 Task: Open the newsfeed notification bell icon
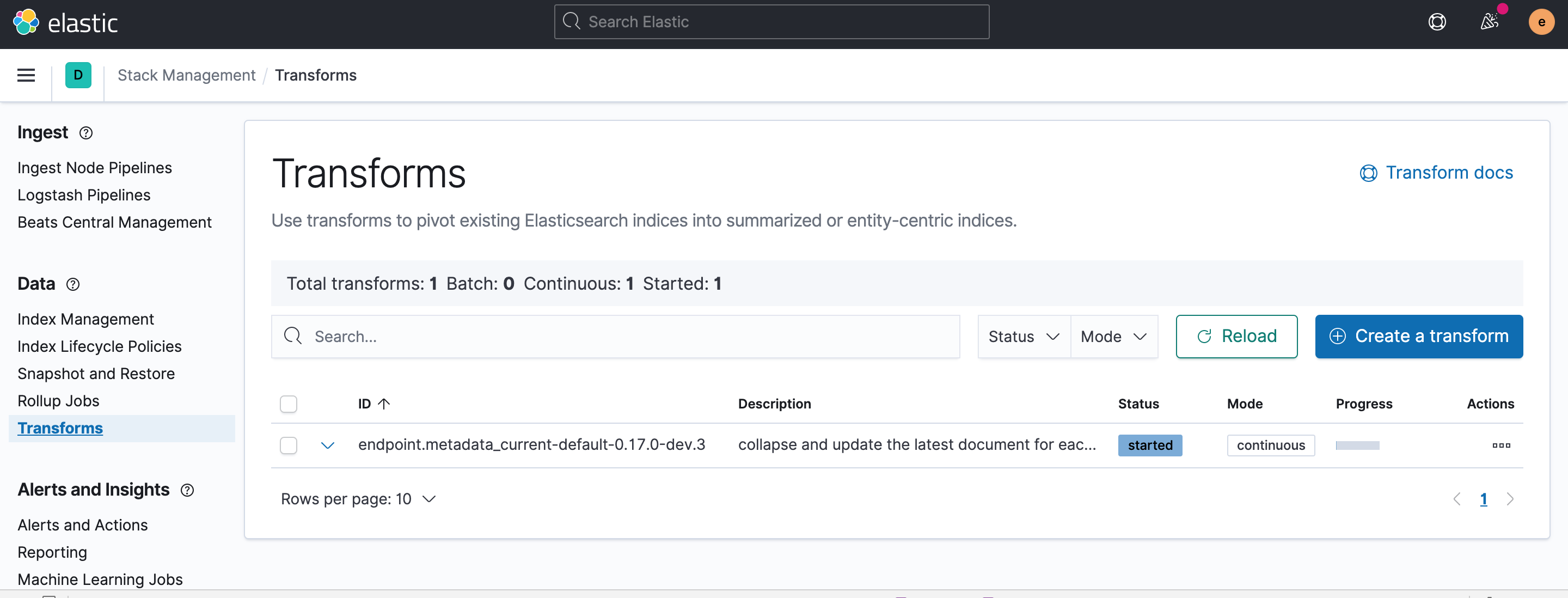click(x=1490, y=21)
